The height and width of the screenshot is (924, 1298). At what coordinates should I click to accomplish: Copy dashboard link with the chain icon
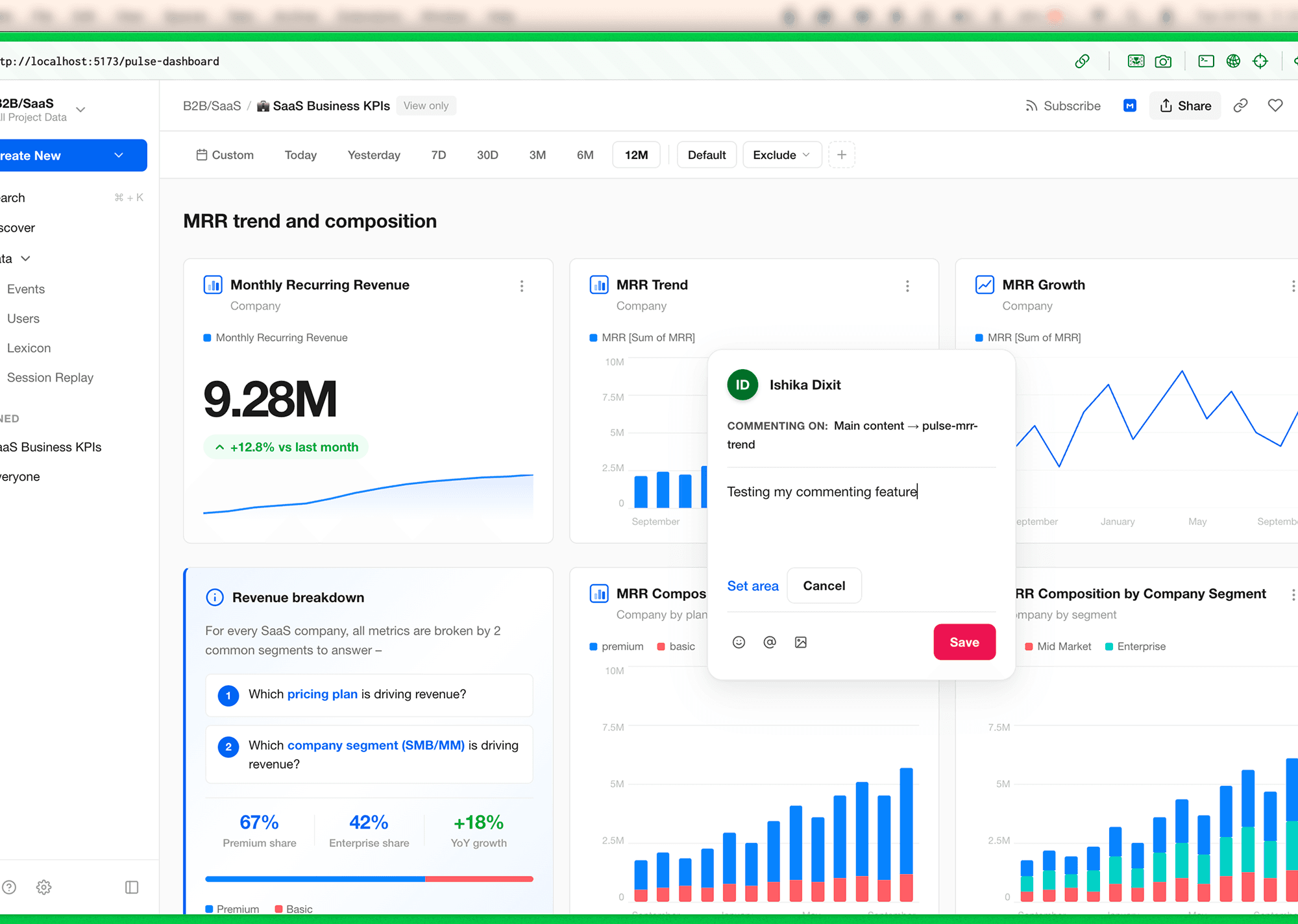click(x=1241, y=106)
